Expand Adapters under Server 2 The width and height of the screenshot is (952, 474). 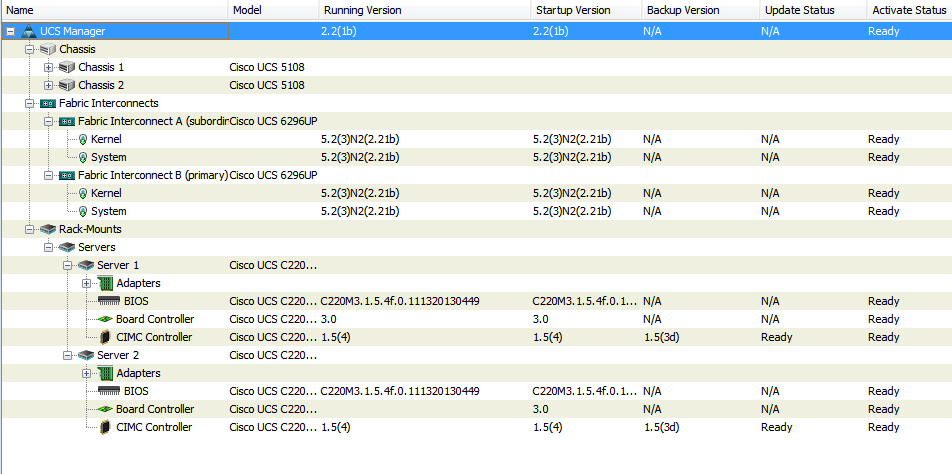(86, 373)
